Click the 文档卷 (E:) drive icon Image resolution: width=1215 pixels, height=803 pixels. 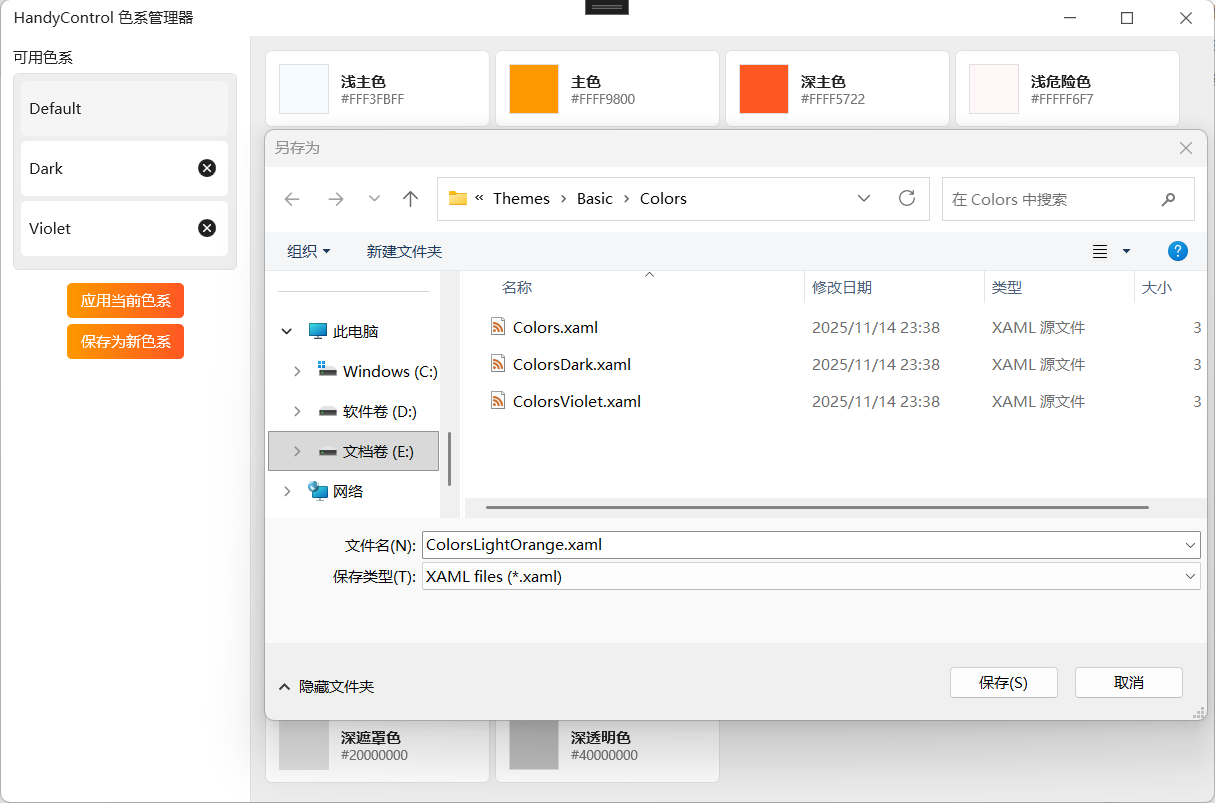click(327, 451)
